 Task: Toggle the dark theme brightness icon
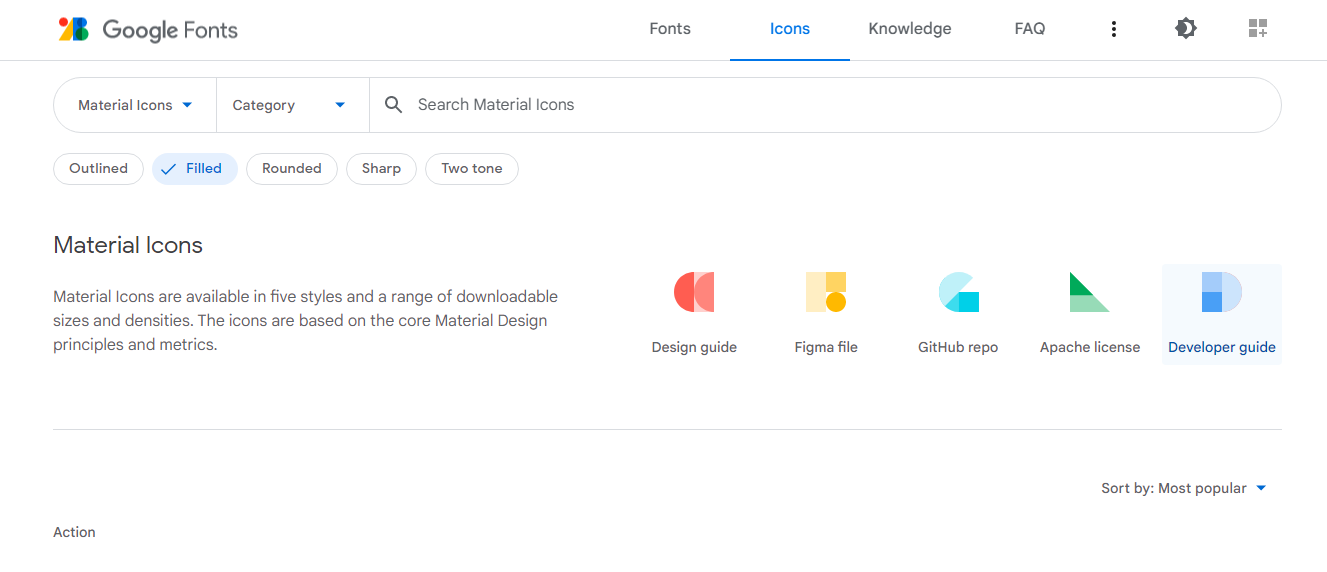[x=1186, y=29]
